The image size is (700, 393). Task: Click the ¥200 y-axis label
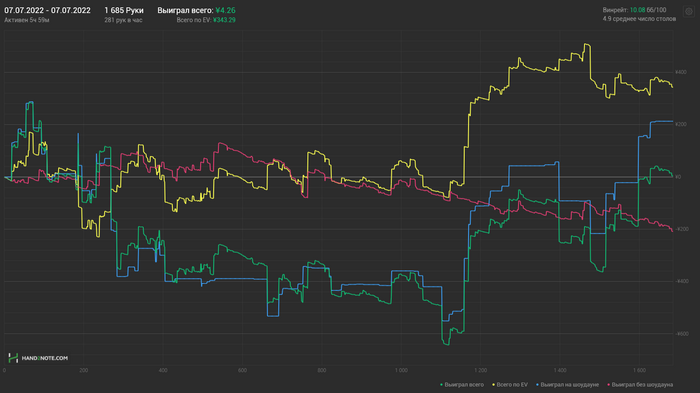click(x=680, y=124)
